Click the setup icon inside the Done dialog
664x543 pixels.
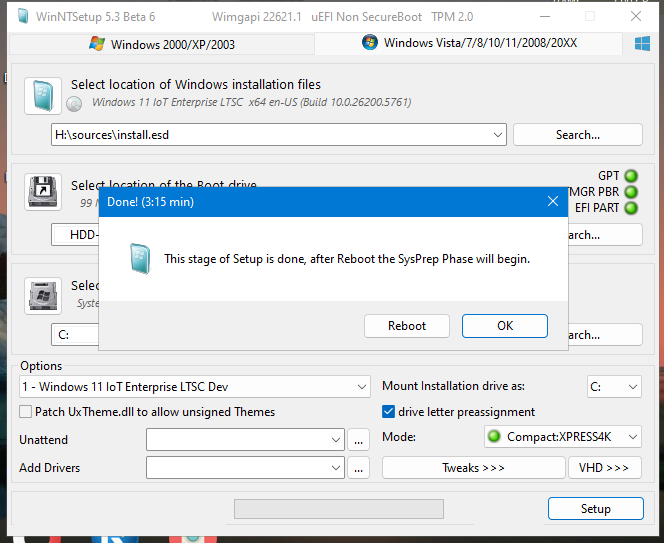(140, 258)
